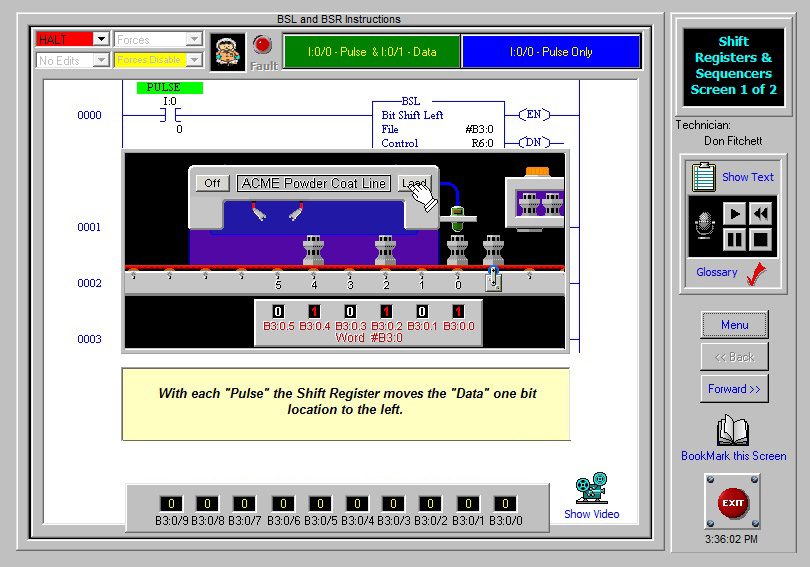This screenshot has height=567, width=810.
Task: Open the Show Text clipboard icon
Action: (703, 177)
